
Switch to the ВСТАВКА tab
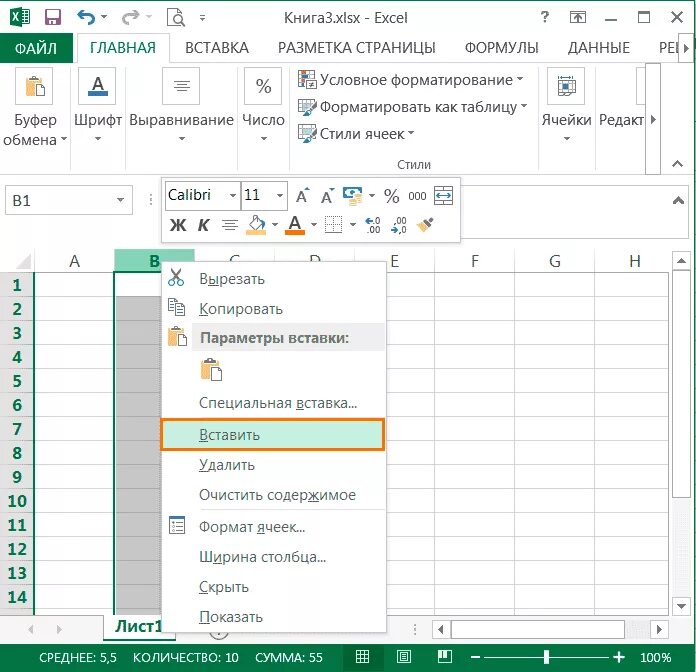click(217, 47)
